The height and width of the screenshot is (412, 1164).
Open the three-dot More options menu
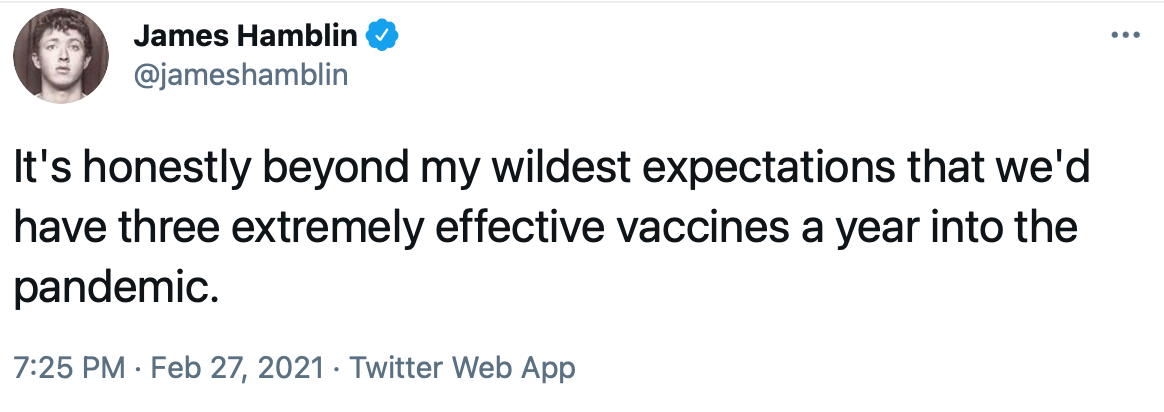click(x=1125, y=38)
